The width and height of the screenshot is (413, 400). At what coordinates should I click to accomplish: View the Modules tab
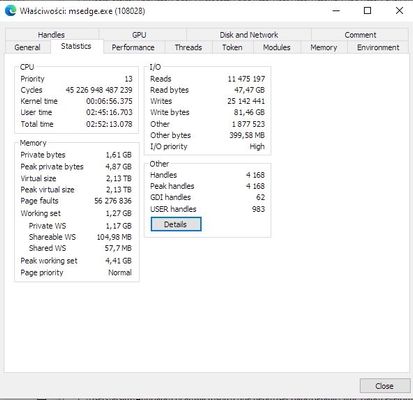pyautogui.click(x=277, y=47)
